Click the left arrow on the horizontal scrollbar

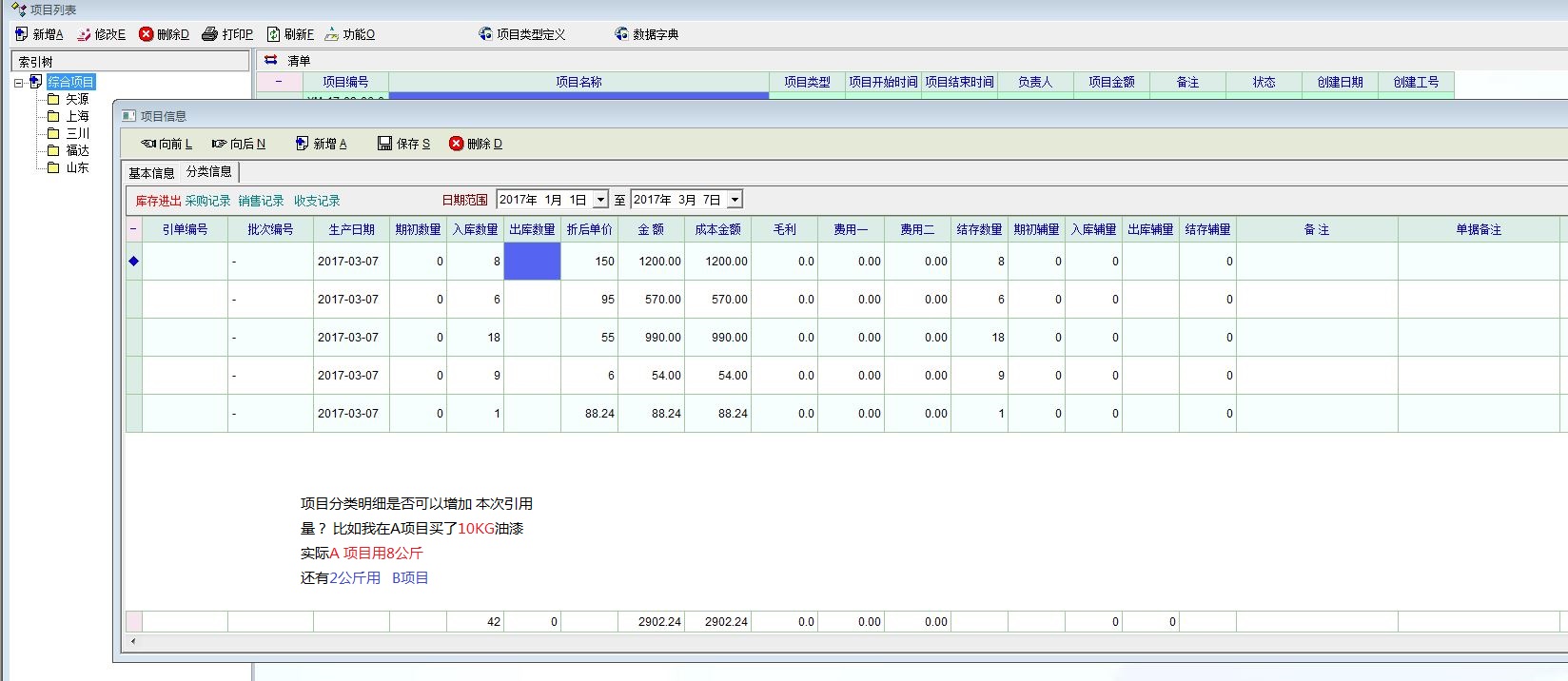[x=132, y=642]
